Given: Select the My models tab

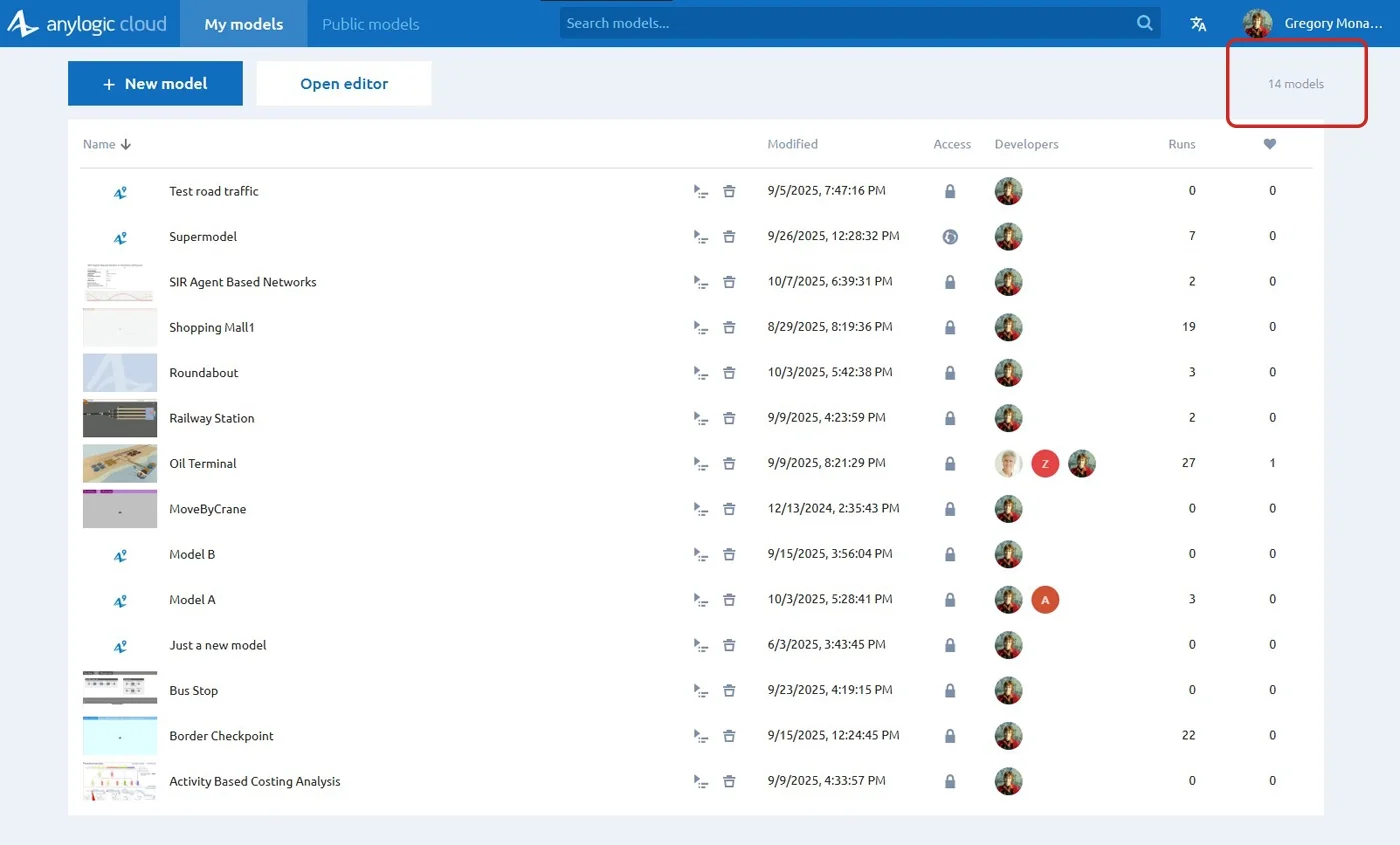Looking at the screenshot, I should (243, 24).
